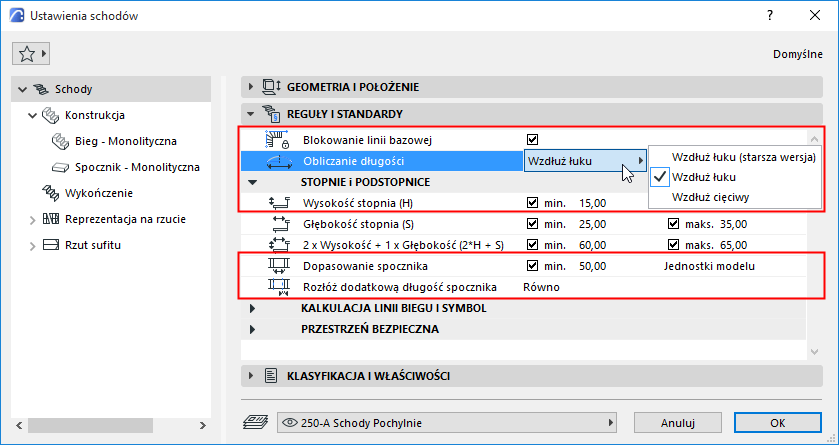Click settings list scroll down arrow
This screenshot has height=445, width=839.
(x=814, y=351)
